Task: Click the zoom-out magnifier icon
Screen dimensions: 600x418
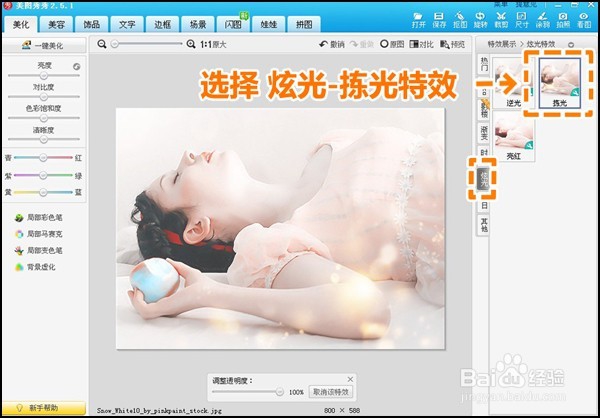Action: (101, 44)
